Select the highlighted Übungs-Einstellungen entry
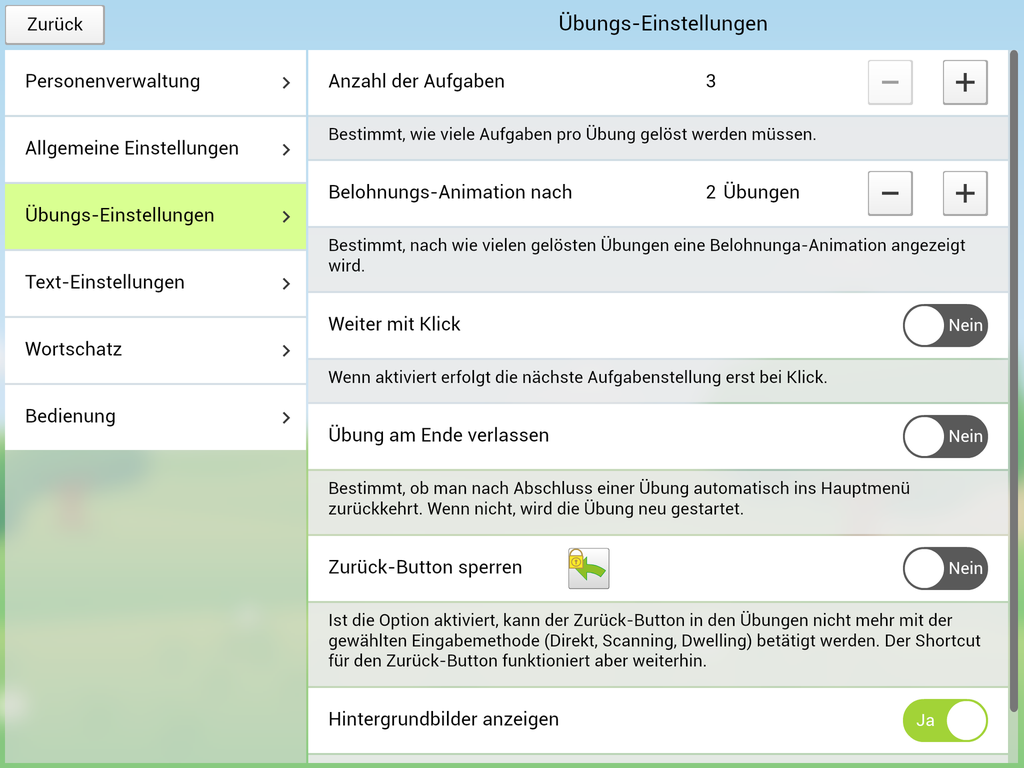 [x=120, y=216]
